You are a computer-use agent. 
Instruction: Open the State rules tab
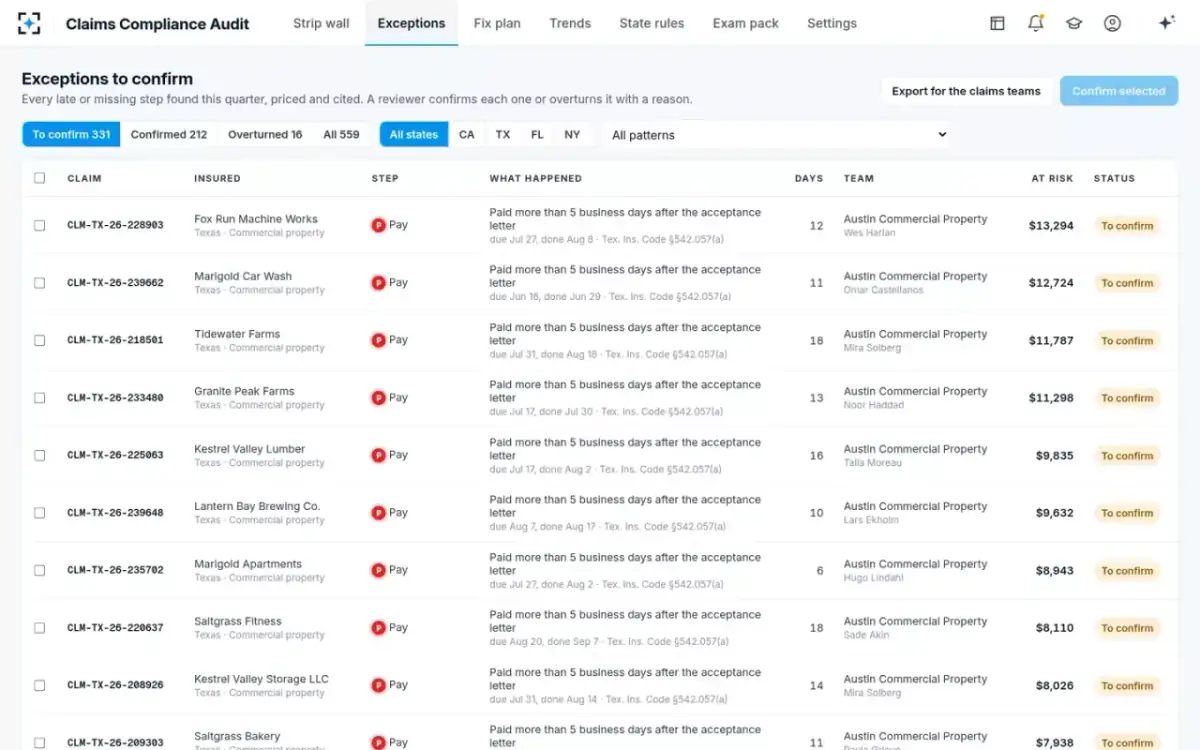[653, 23]
